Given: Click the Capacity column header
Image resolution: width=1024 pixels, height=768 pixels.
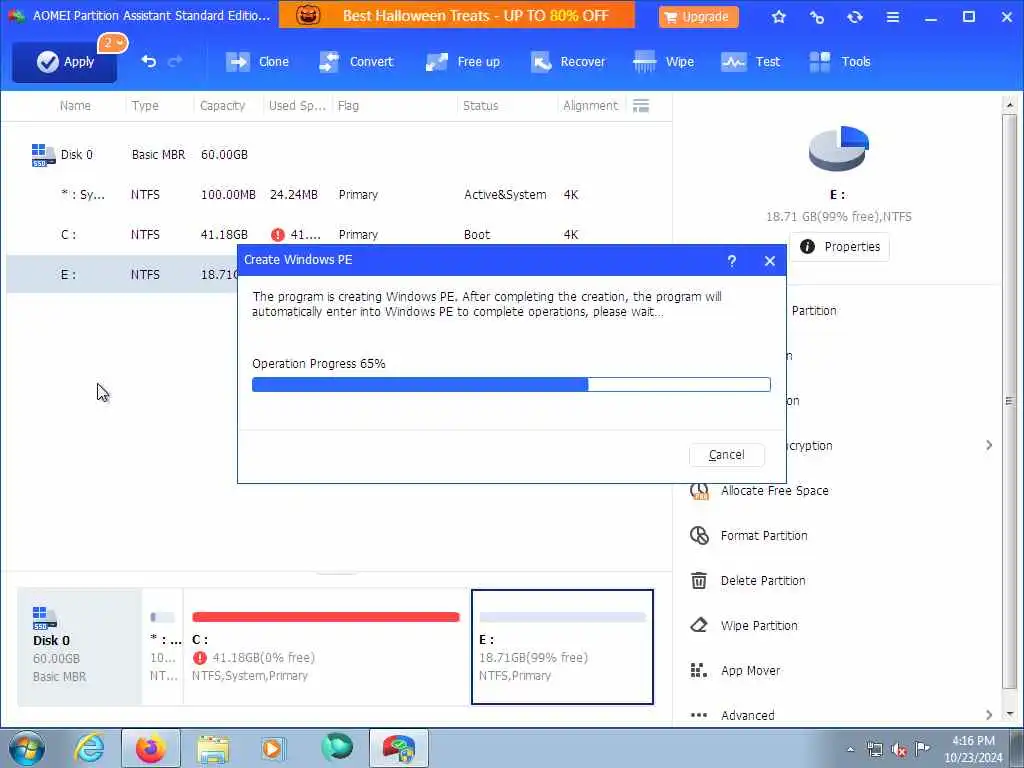Looking at the screenshot, I should (222, 106).
